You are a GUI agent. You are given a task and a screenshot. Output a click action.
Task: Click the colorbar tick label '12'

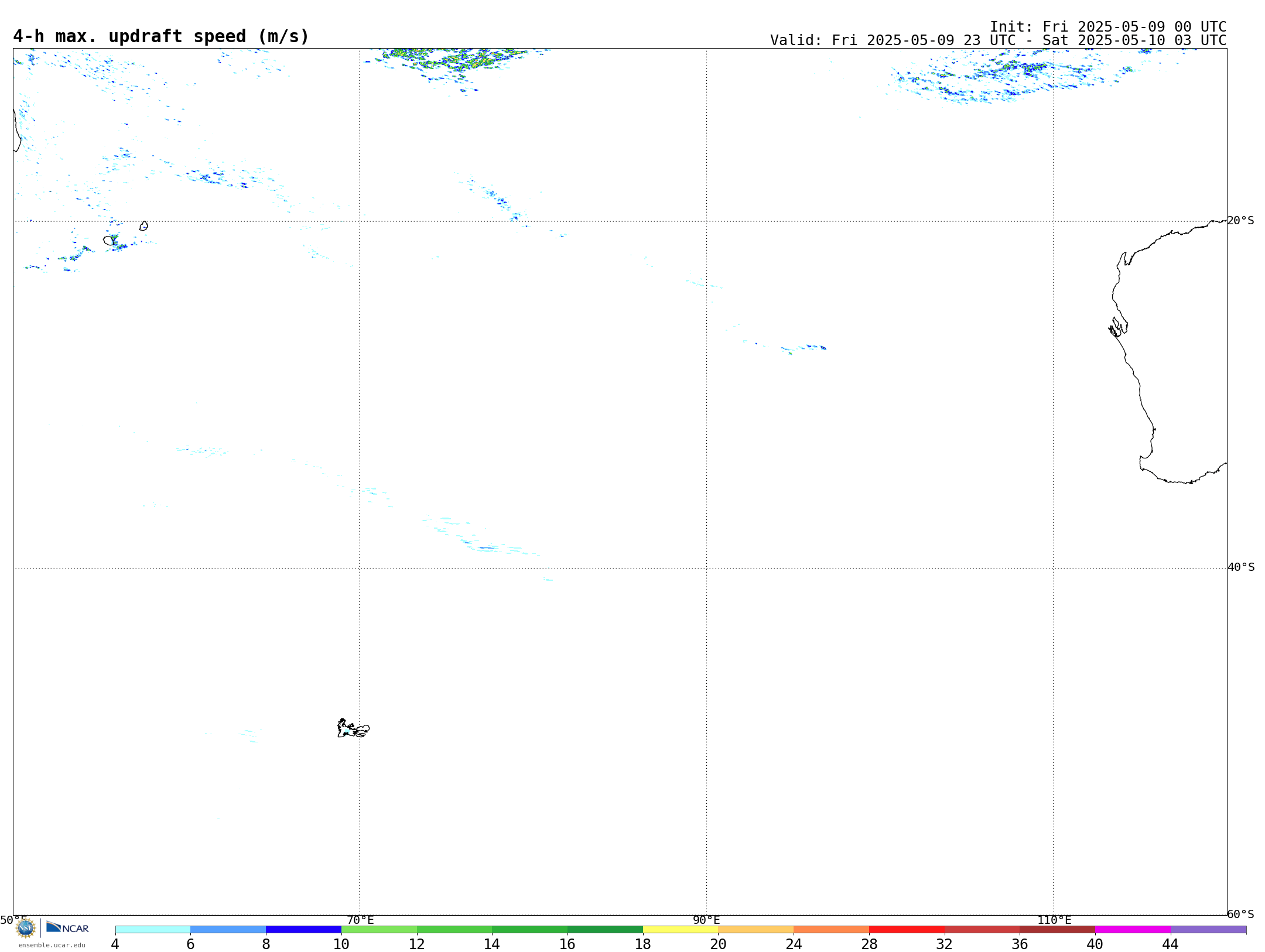417,944
